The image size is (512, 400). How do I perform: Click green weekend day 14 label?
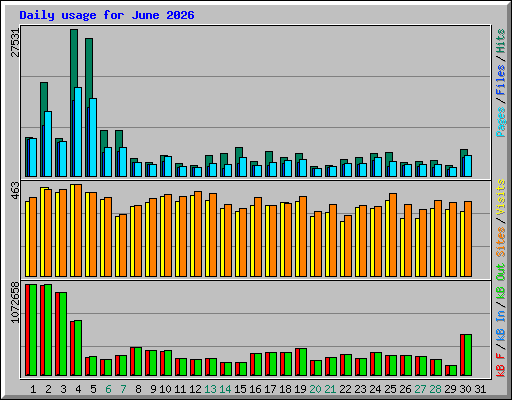click(225, 389)
